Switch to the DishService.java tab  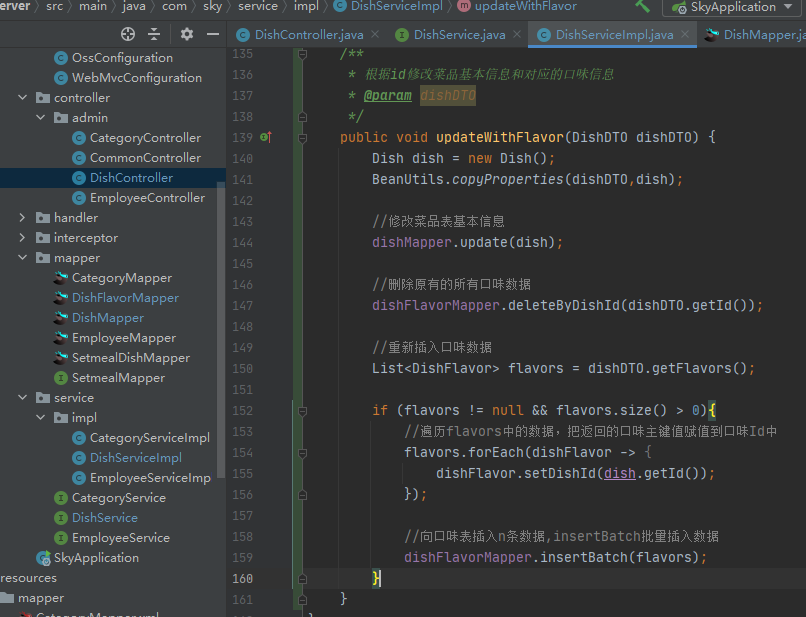[x=459, y=35]
